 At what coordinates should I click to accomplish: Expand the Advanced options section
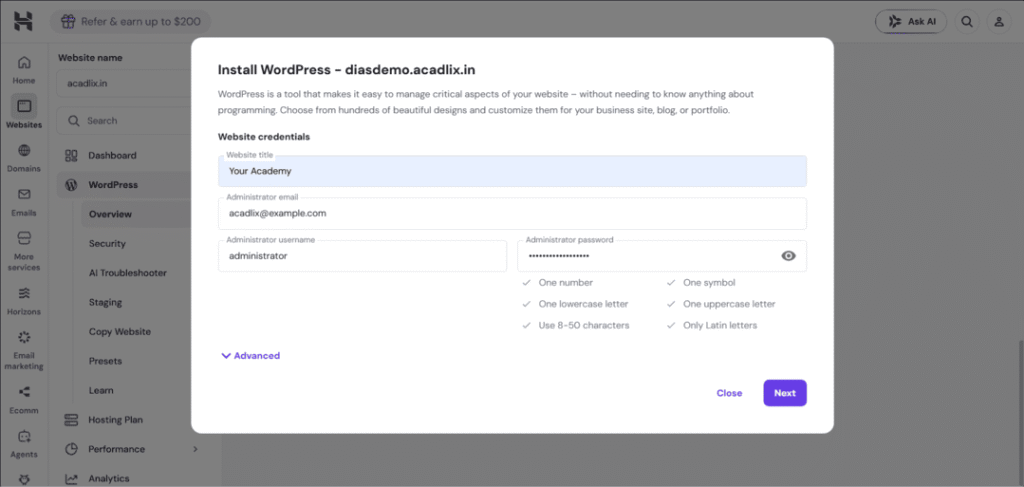coord(251,356)
